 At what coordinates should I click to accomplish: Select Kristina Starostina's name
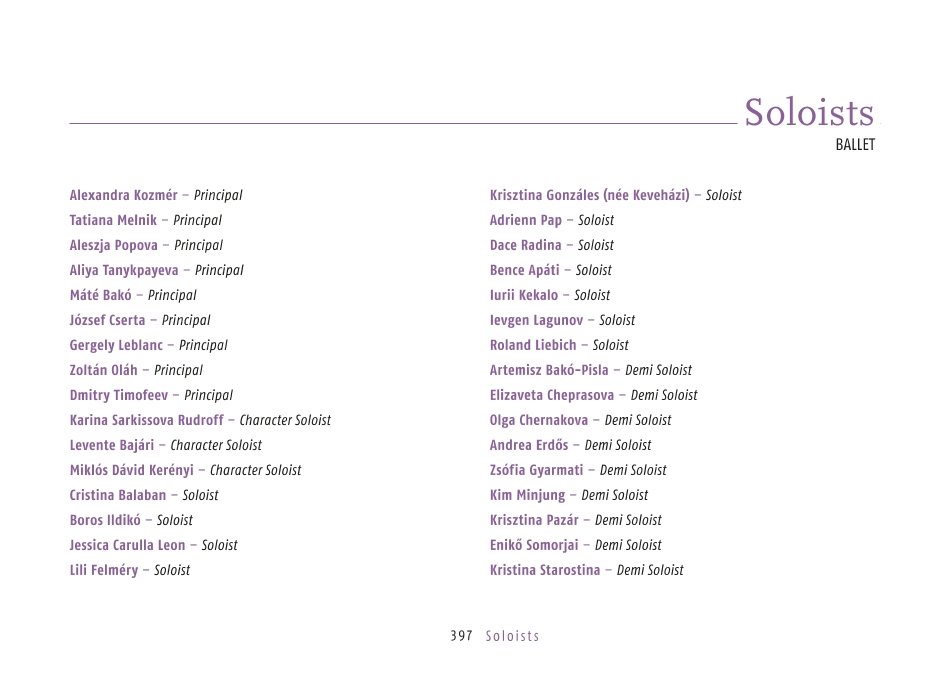[x=545, y=570]
